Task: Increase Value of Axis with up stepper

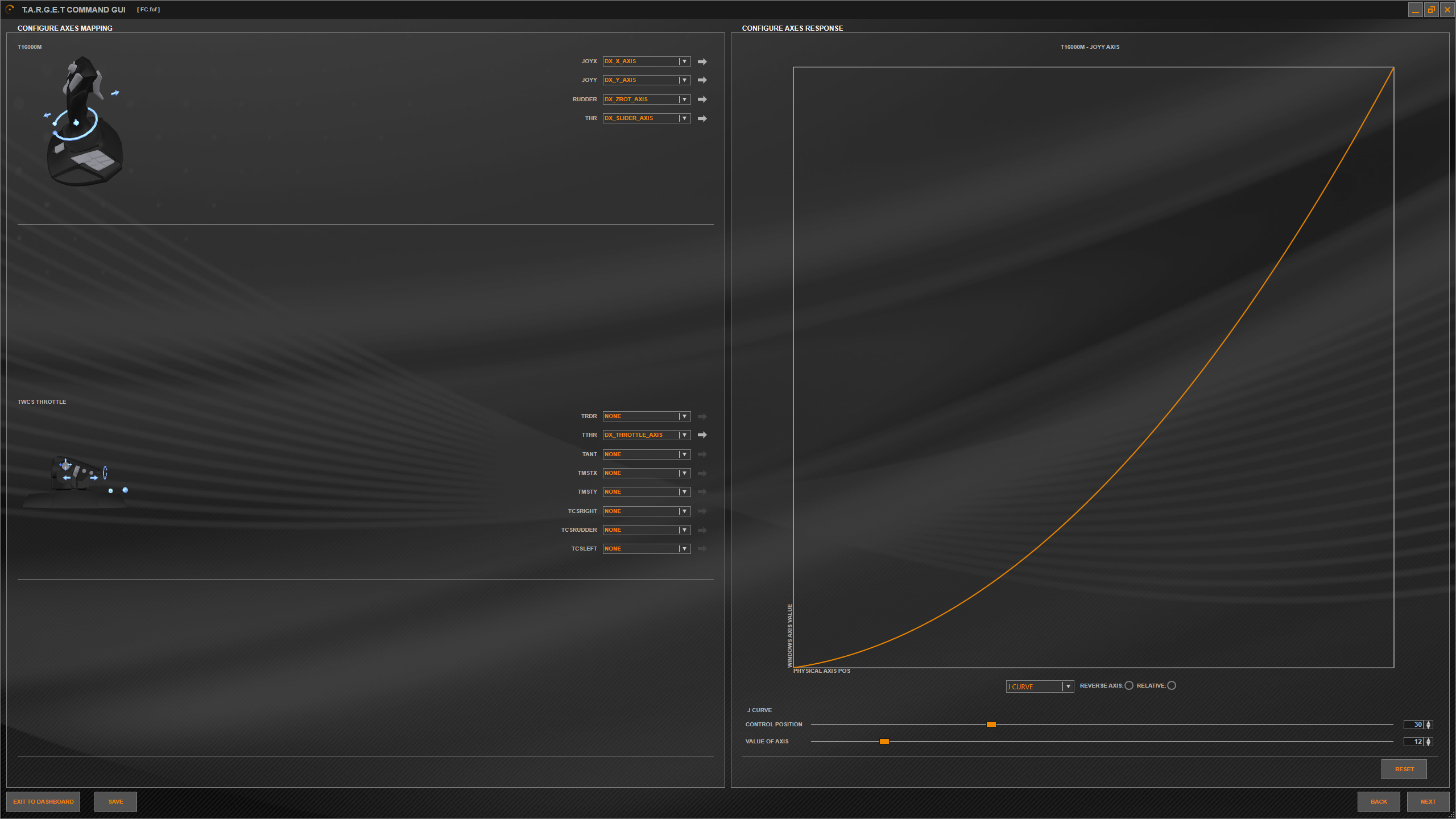Action: [1429, 739]
